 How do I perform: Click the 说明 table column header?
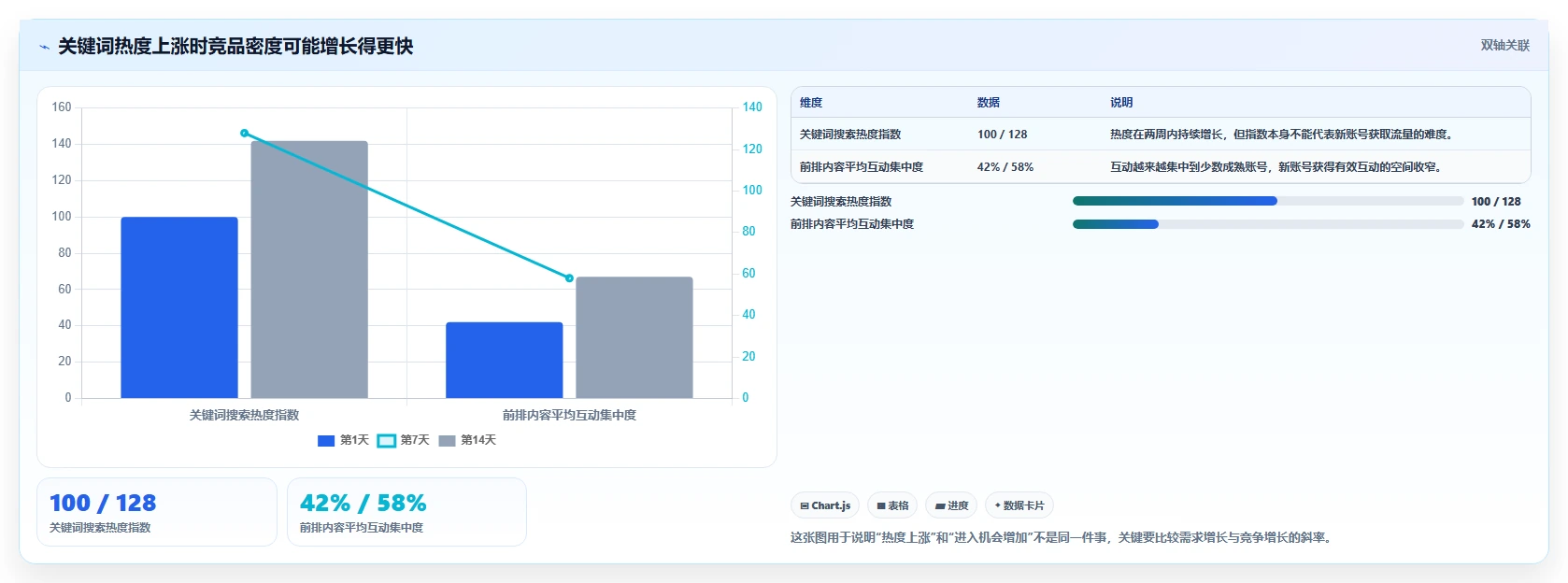click(x=1121, y=103)
